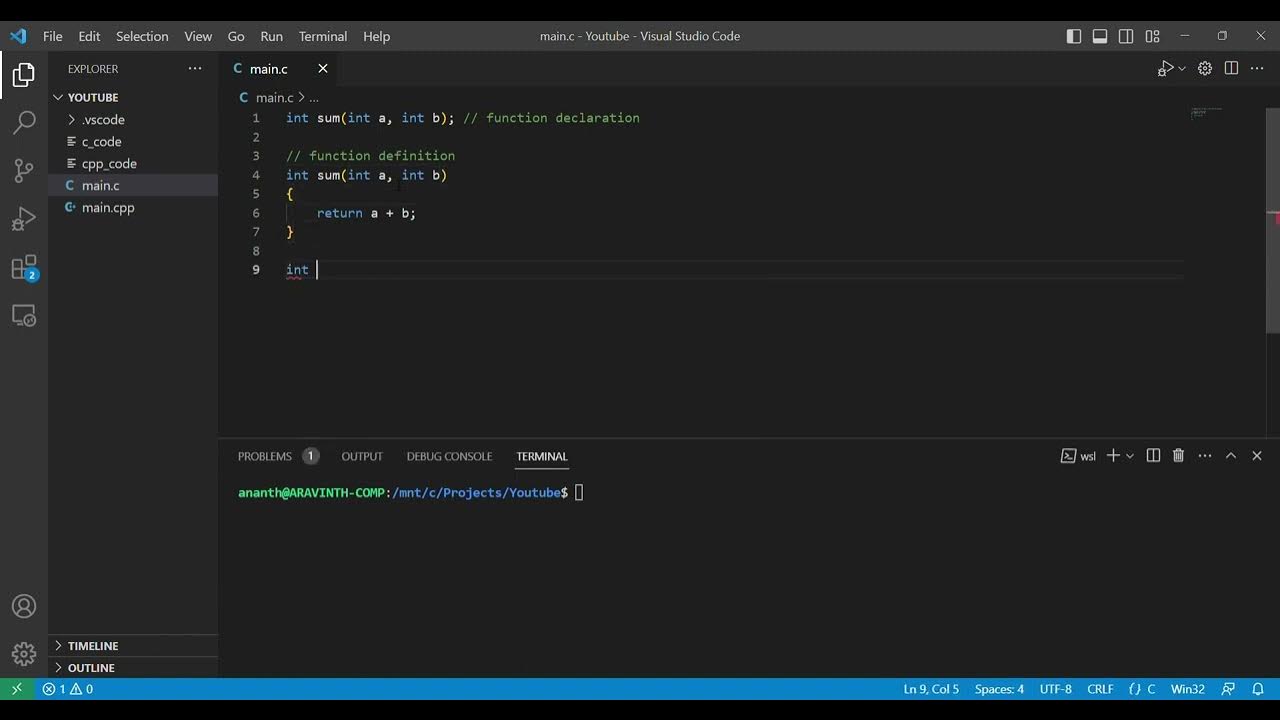Image resolution: width=1280 pixels, height=720 pixels.
Task: Switch to the PROBLEMS panel tab
Action: coord(278,456)
